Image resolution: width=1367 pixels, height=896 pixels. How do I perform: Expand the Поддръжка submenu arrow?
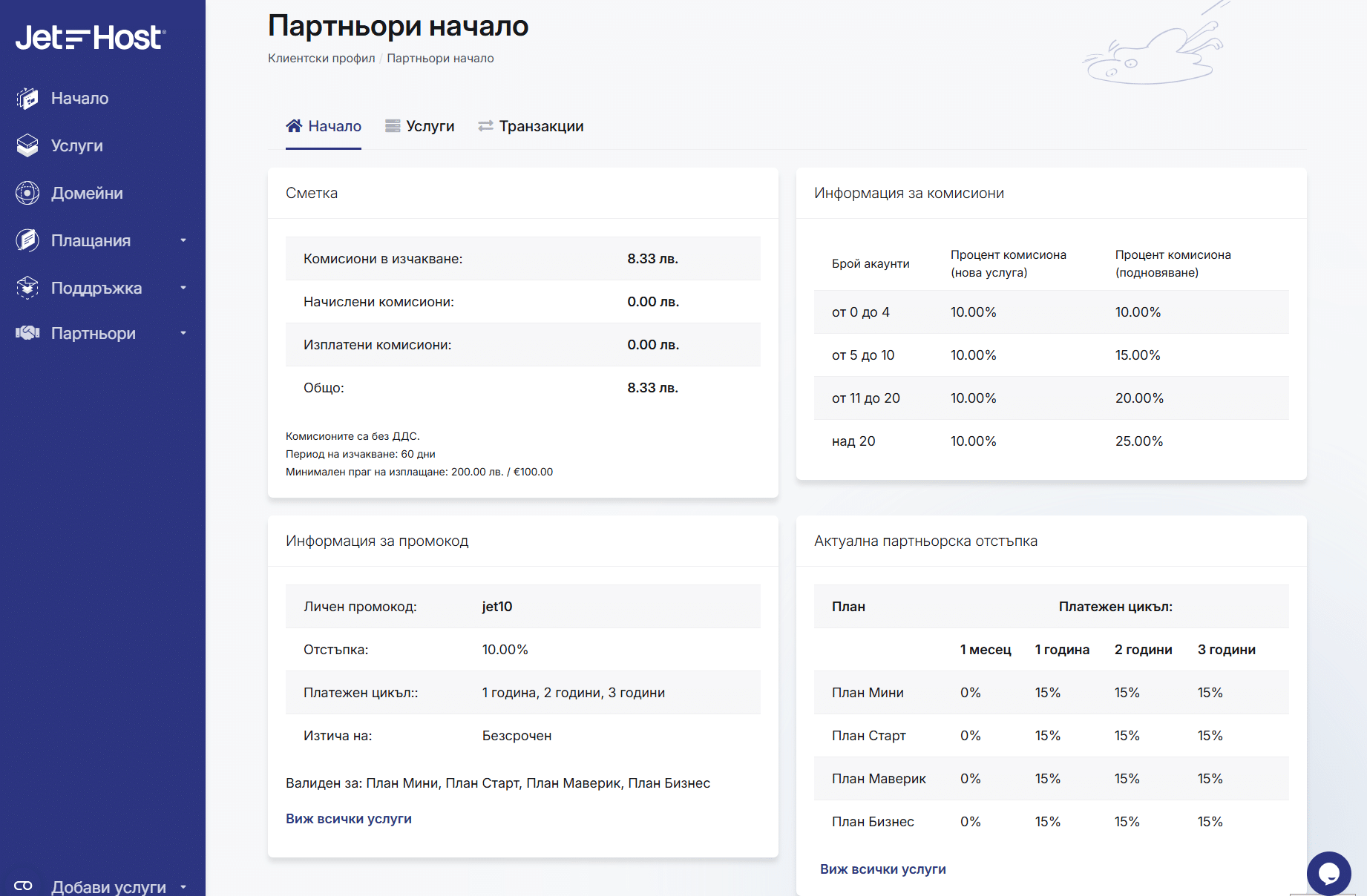click(183, 288)
